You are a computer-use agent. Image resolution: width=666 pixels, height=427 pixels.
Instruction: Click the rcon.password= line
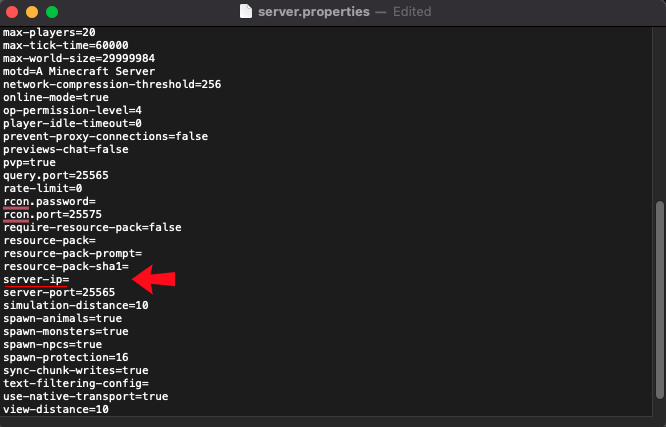tap(48, 201)
